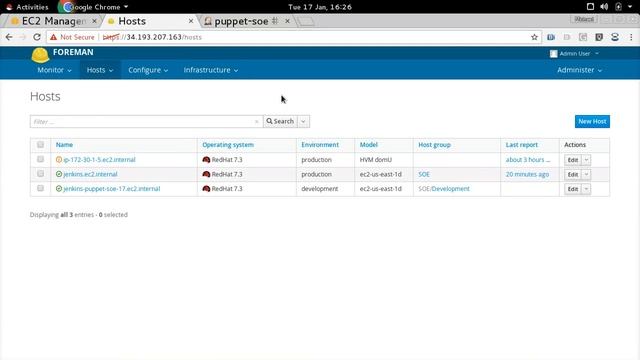Viewport: 640px width, 360px height.
Task: Edit host jenkins.ec2.internal
Action: (x=573, y=175)
